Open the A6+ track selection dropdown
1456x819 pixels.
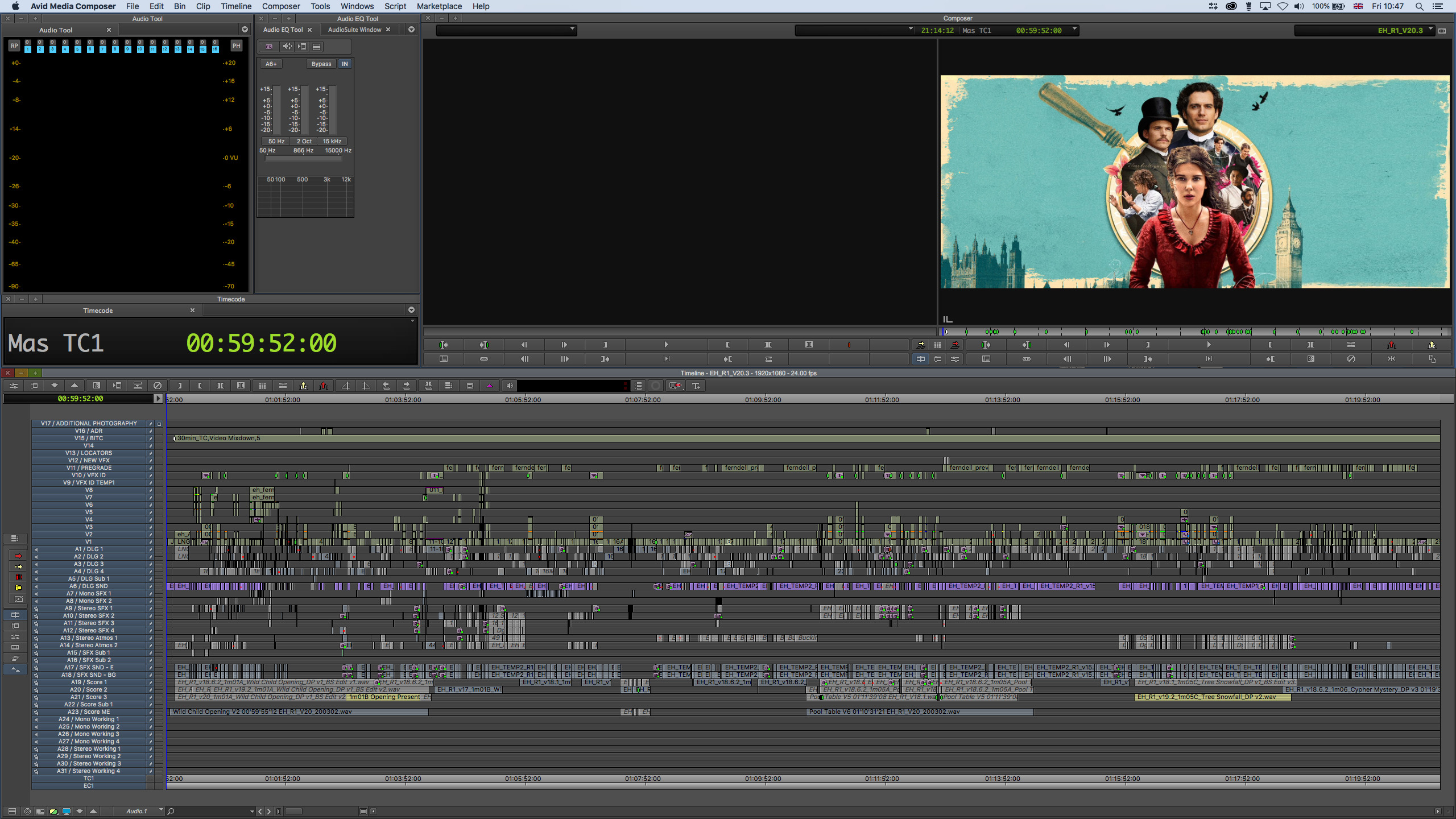pyautogui.click(x=271, y=64)
